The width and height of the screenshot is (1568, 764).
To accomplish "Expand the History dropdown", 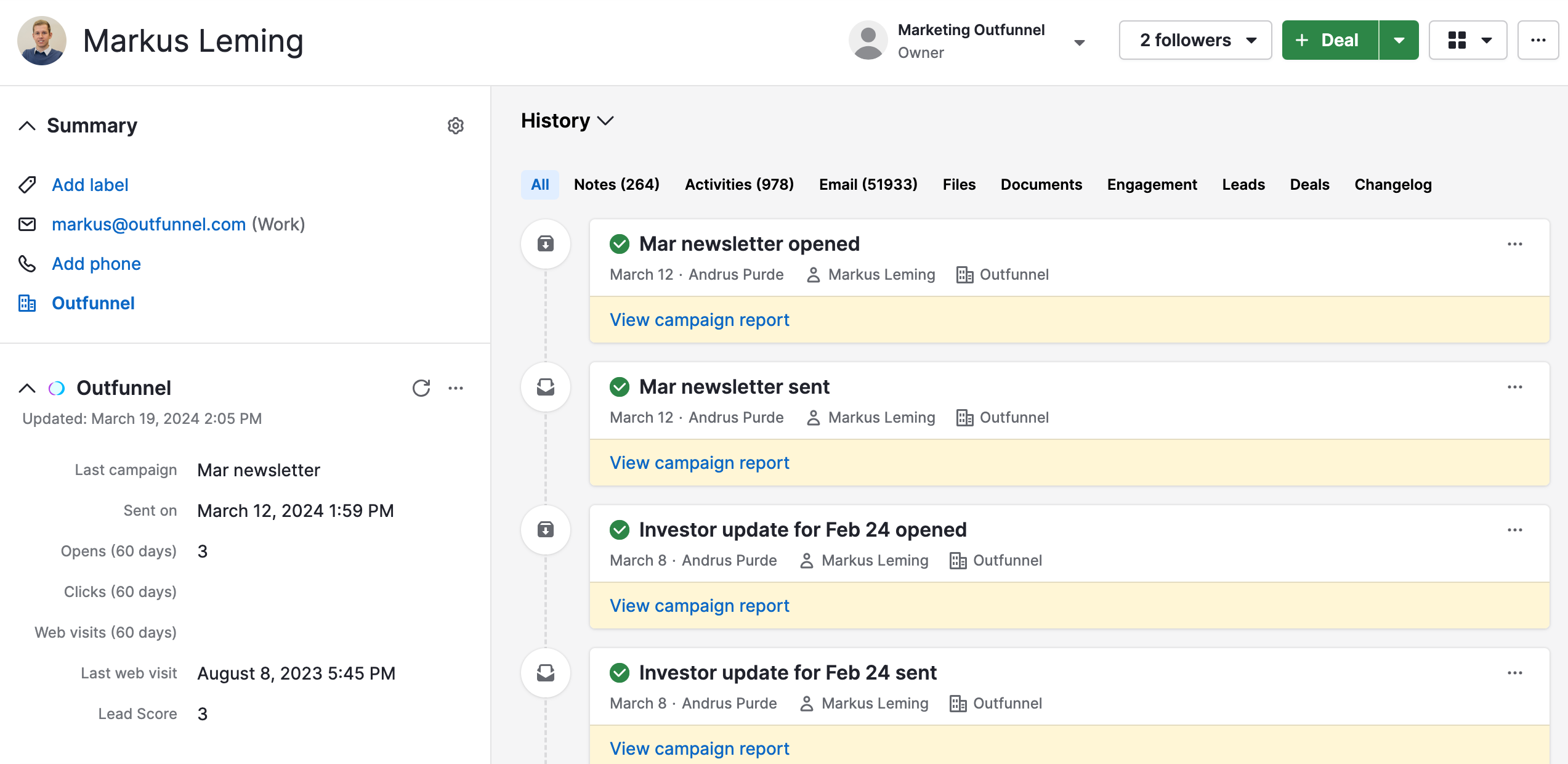I will pyautogui.click(x=605, y=121).
